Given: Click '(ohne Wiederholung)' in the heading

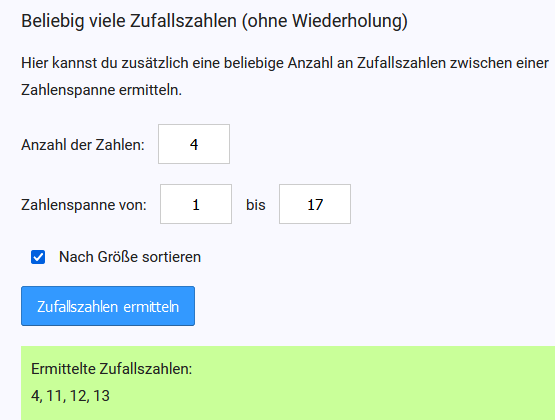Looking at the screenshot, I should pyautogui.click(x=325, y=21).
